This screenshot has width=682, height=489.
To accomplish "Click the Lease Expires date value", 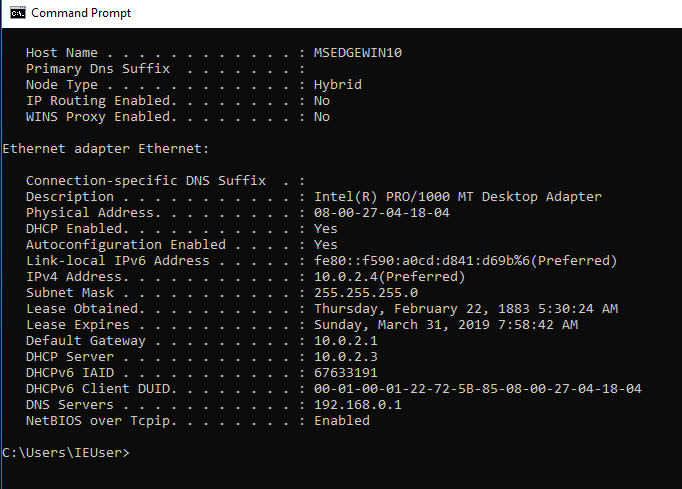I will [x=446, y=325].
